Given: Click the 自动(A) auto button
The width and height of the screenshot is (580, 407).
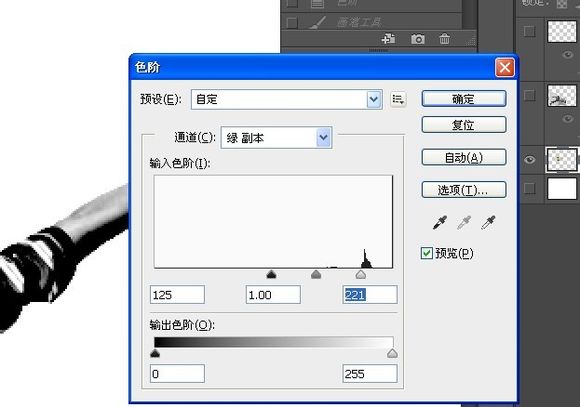Looking at the screenshot, I should tap(464, 157).
